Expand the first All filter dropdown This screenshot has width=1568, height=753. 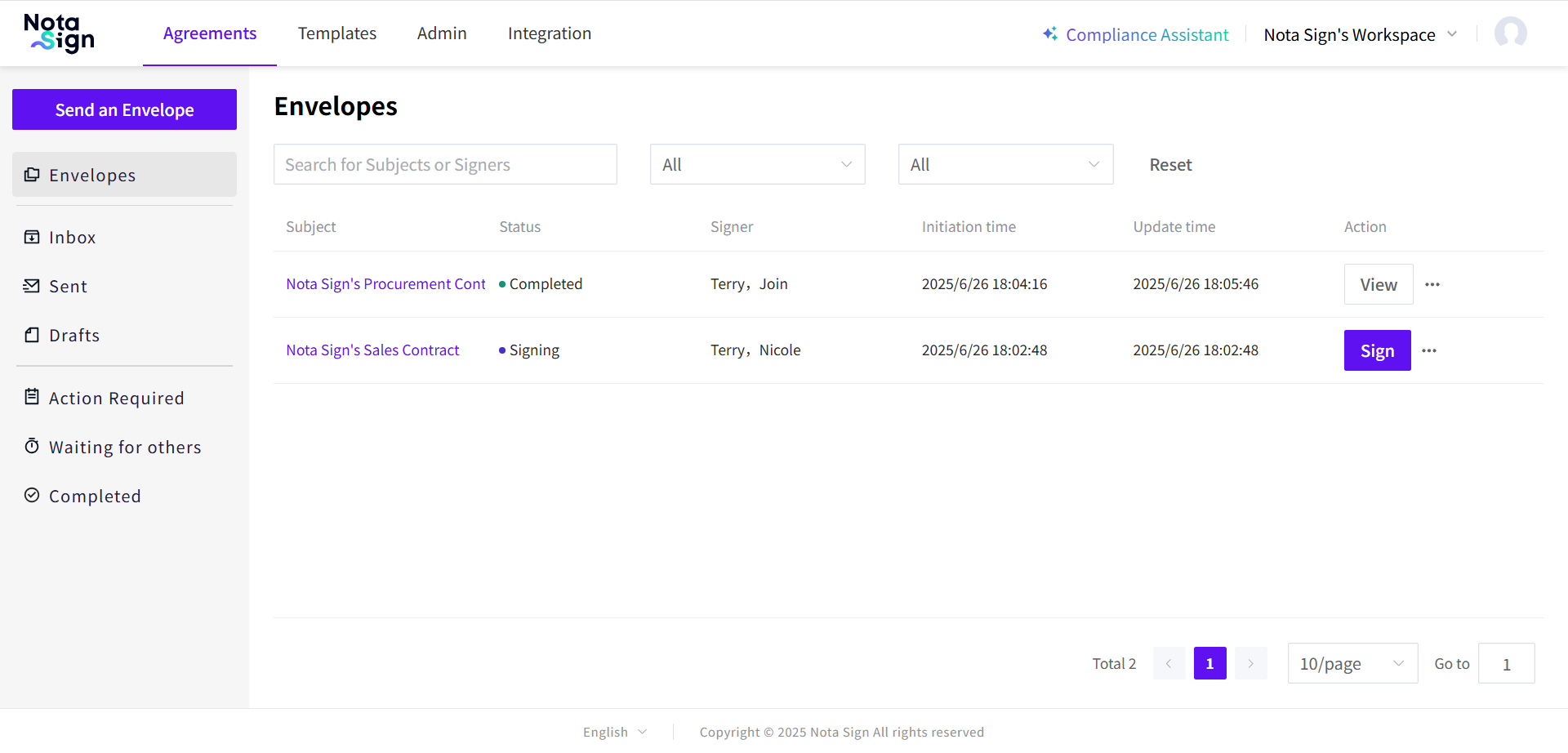click(x=757, y=164)
